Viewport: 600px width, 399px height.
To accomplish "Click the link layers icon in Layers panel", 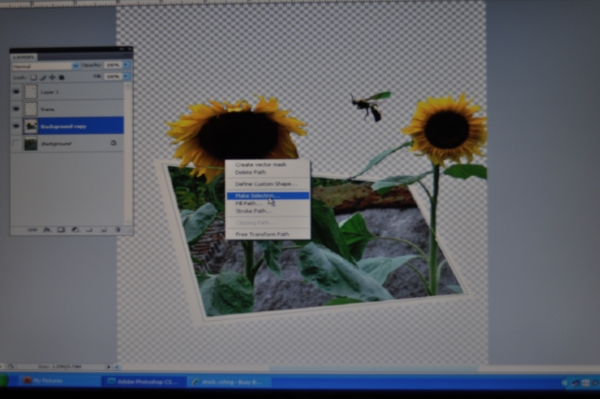I will pyautogui.click(x=33, y=230).
